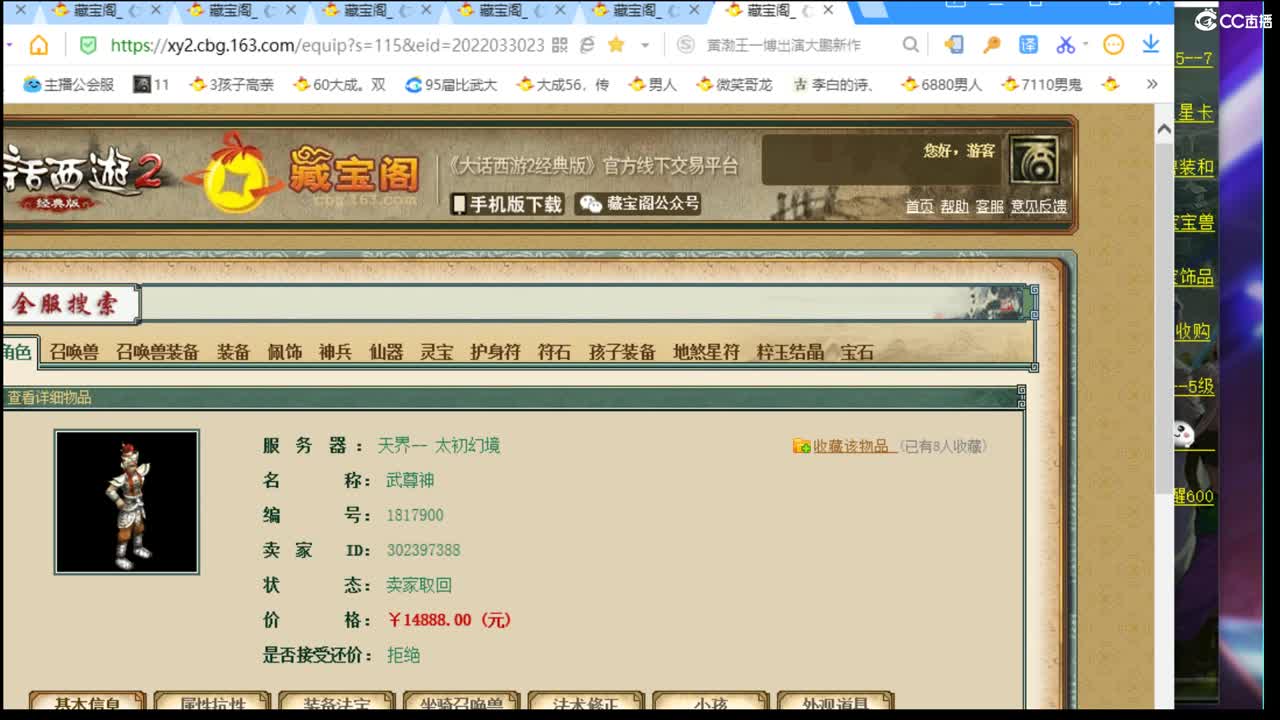Click the server name 天界一 太初幻境
The image size is (1280, 720).
438,445
